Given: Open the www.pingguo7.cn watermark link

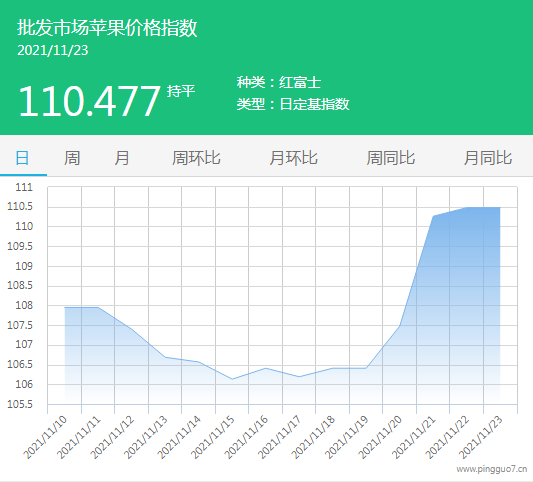Looking at the screenshot, I should pos(492,469).
